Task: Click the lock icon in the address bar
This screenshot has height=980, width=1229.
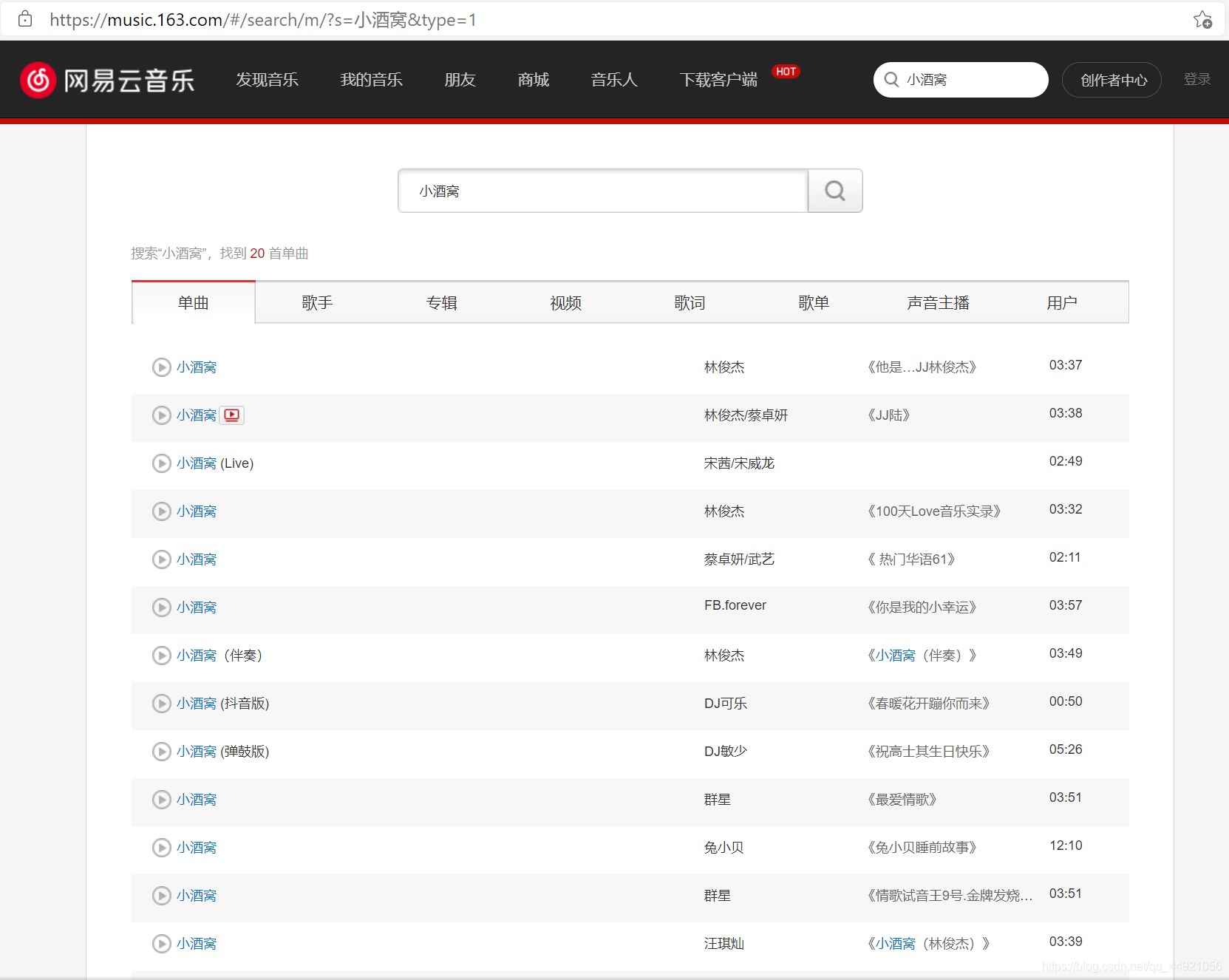Action: coord(25,19)
